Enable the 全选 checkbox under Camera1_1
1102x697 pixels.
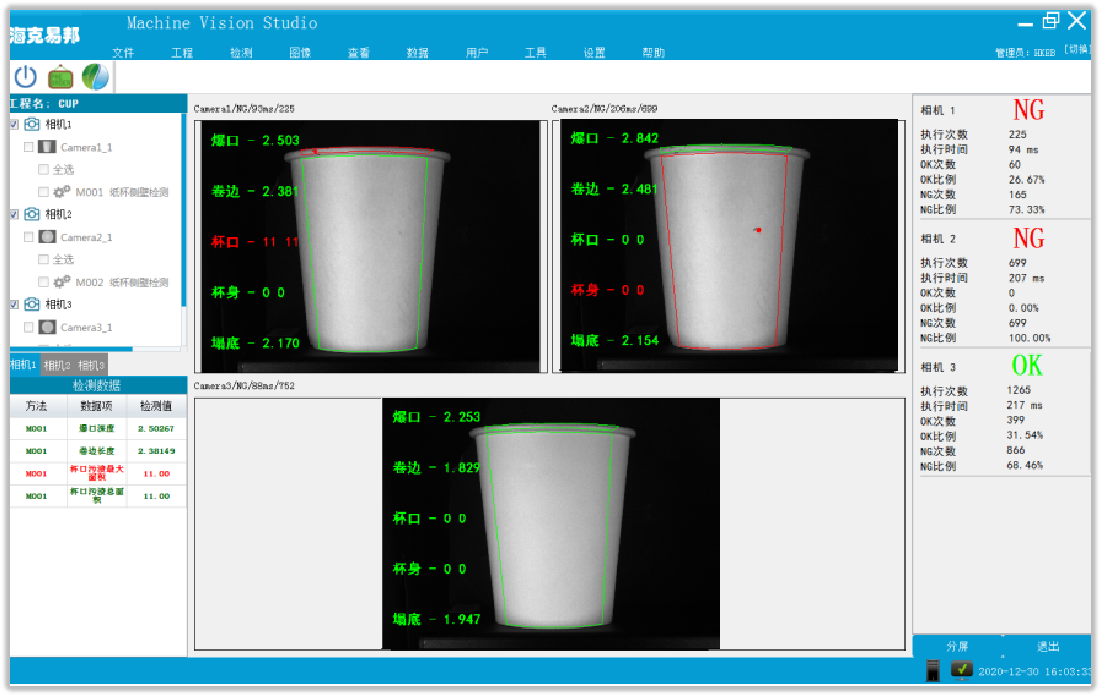coord(43,169)
